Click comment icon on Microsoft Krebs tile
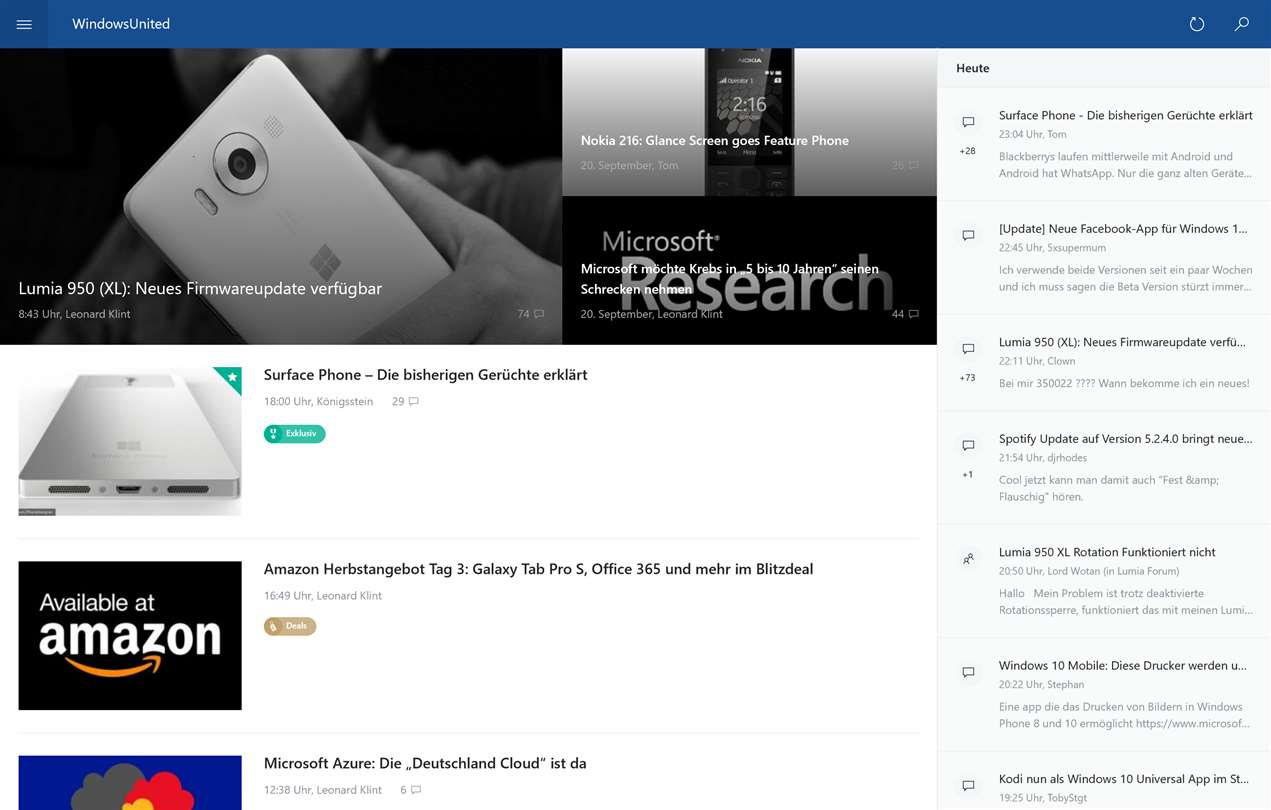 (913, 314)
